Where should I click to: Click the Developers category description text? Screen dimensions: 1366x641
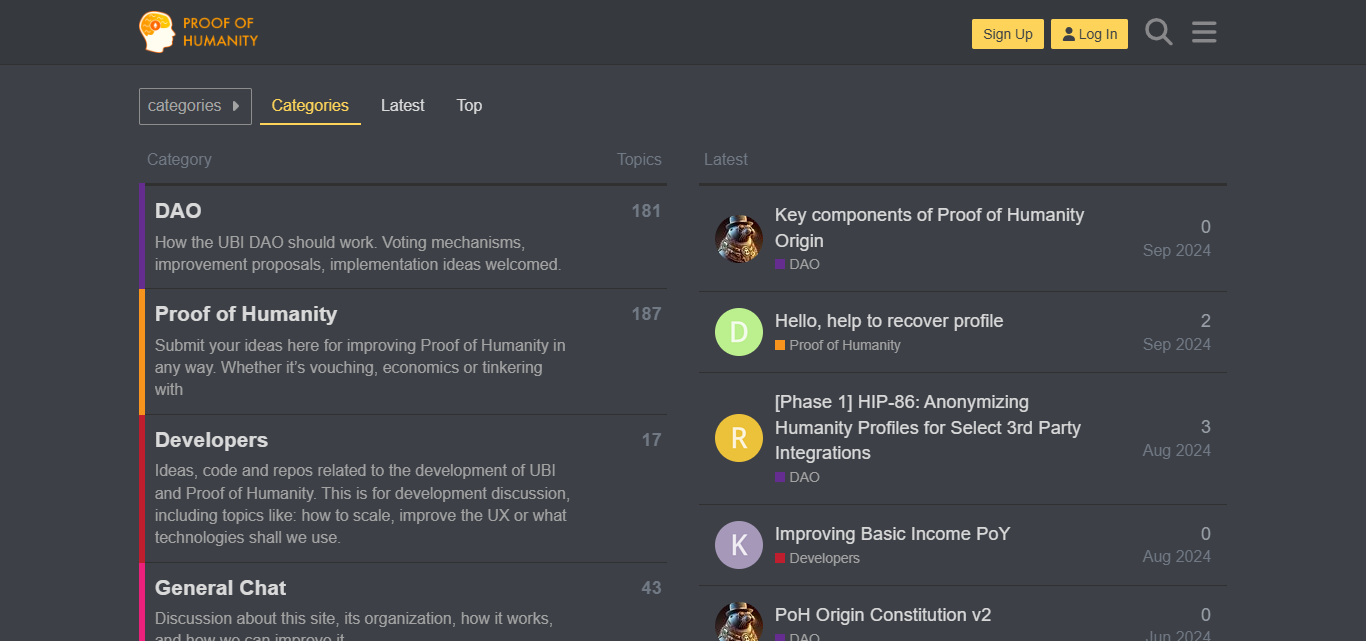pyautogui.click(x=362, y=504)
